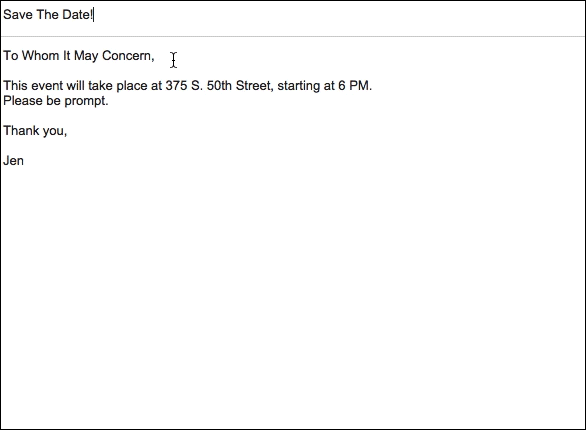Click the time 6 PM in message
The image size is (586, 430).
354,86
